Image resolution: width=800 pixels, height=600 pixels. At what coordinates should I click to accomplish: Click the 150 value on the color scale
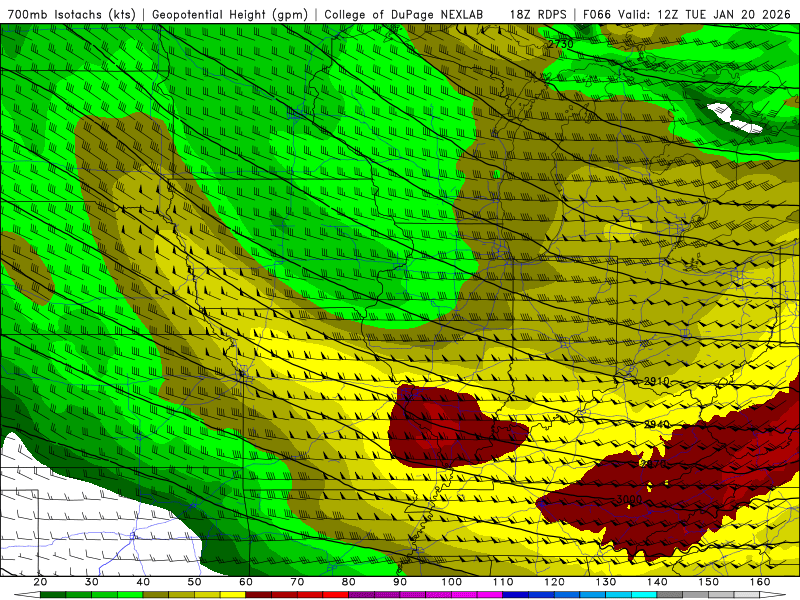coord(708,582)
